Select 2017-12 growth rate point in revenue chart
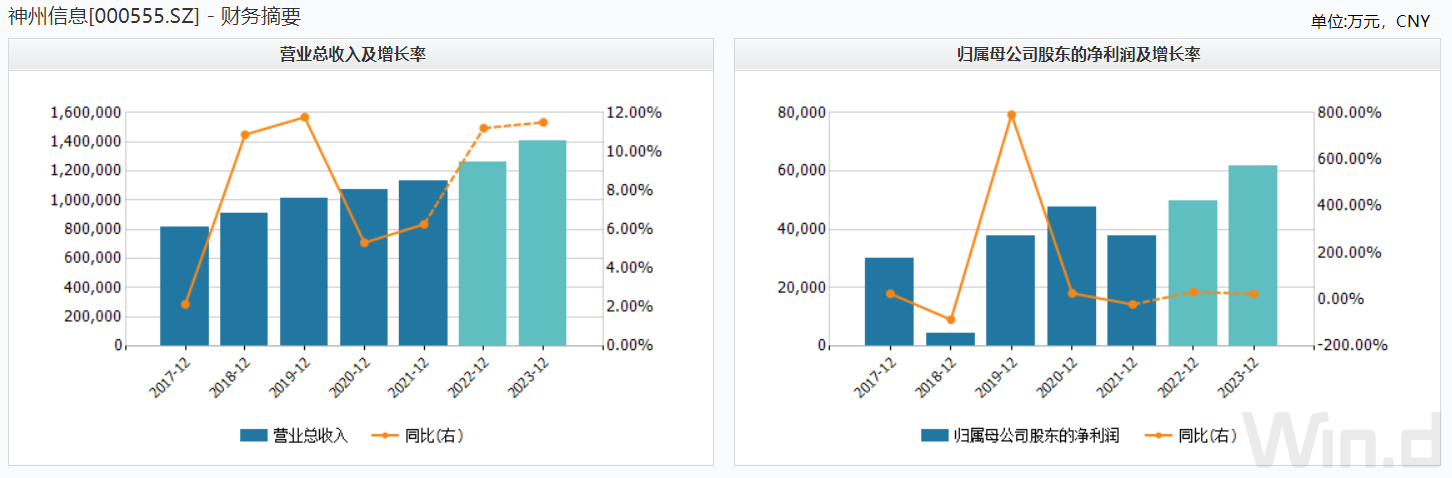The height and width of the screenshot is (478, 1452). tap(185, 304)
